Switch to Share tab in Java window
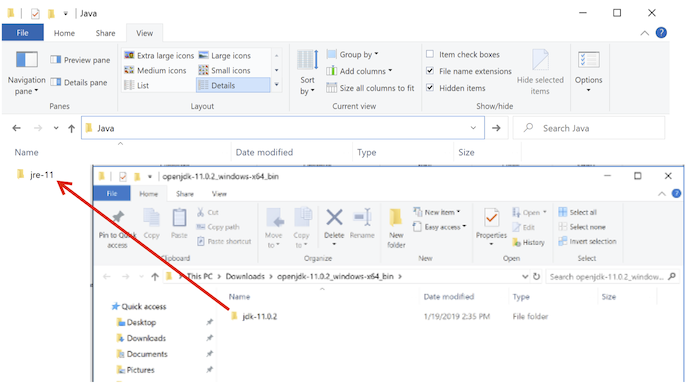This screenshot has width=686, height=383. (105, 33)
